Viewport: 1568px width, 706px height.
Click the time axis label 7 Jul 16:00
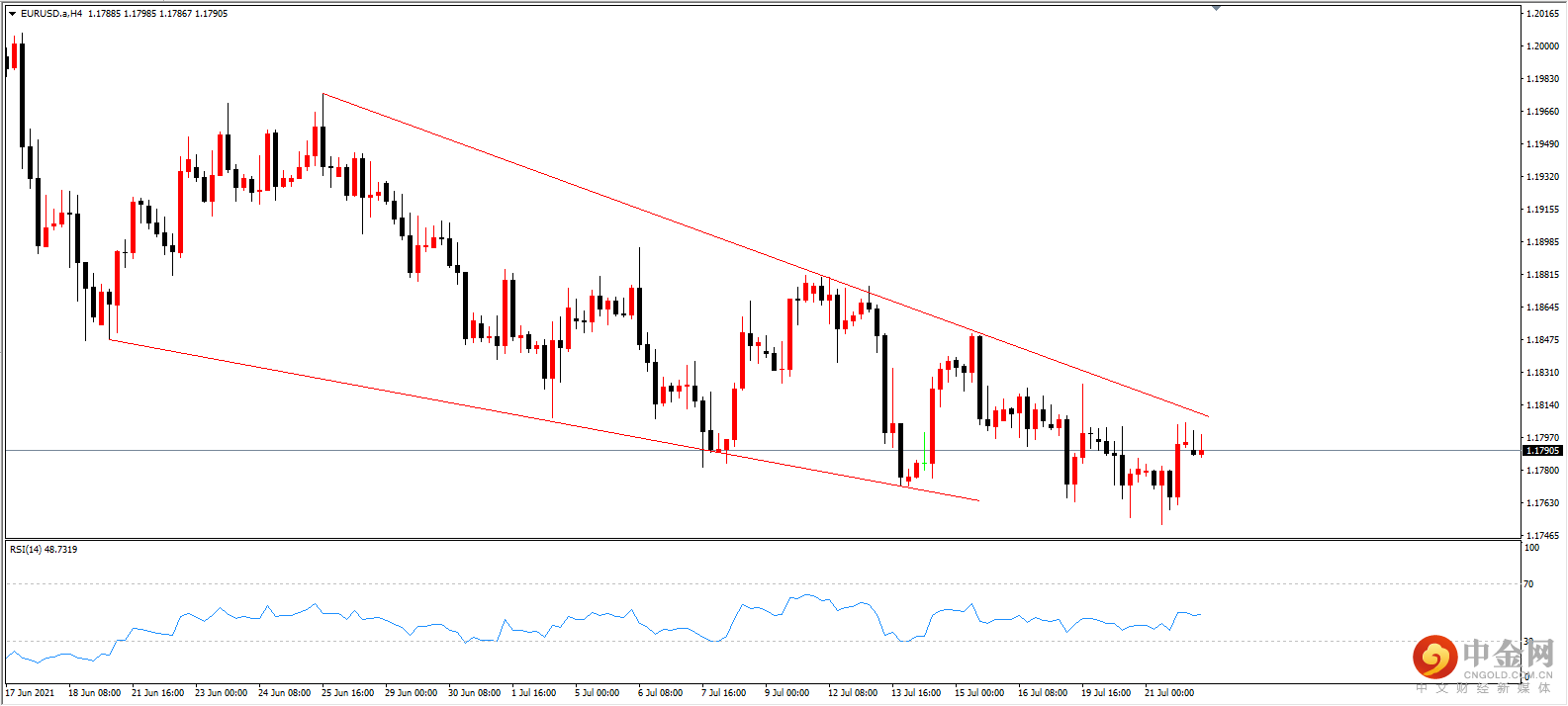point(724,693)
